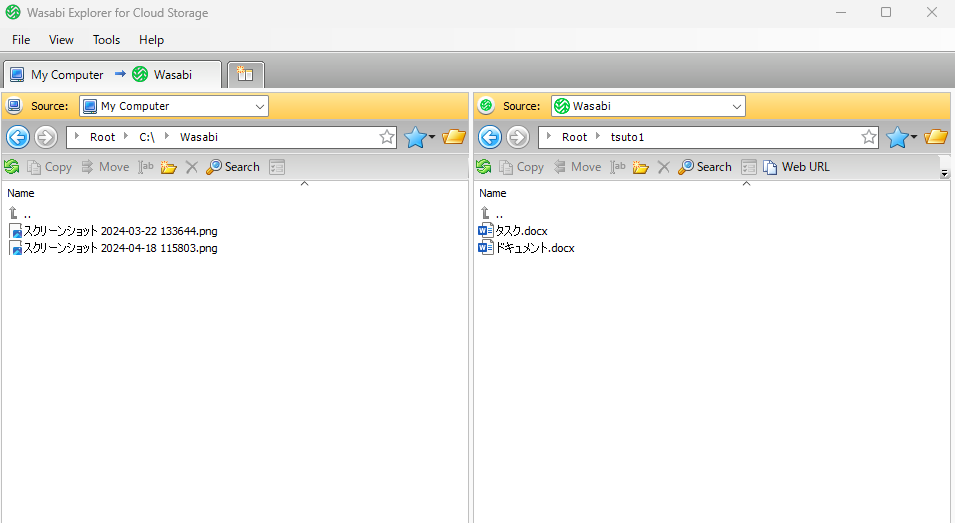Viewport: 955px width, 523px height.
Task: Open left pane favorites blue star dropdown
Action: tap(420, 137)
